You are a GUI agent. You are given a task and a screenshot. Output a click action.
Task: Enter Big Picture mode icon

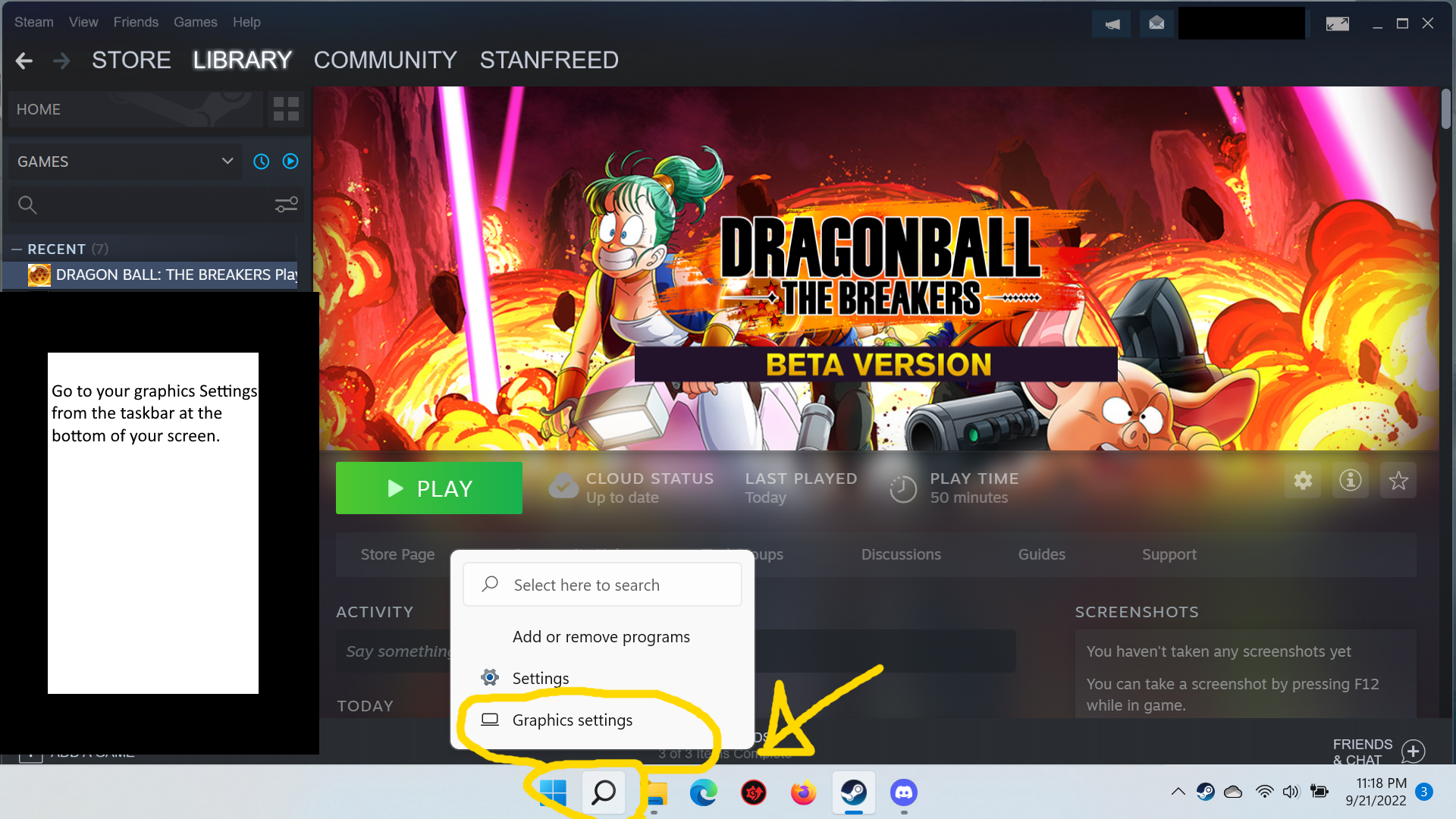(1337, 24)
